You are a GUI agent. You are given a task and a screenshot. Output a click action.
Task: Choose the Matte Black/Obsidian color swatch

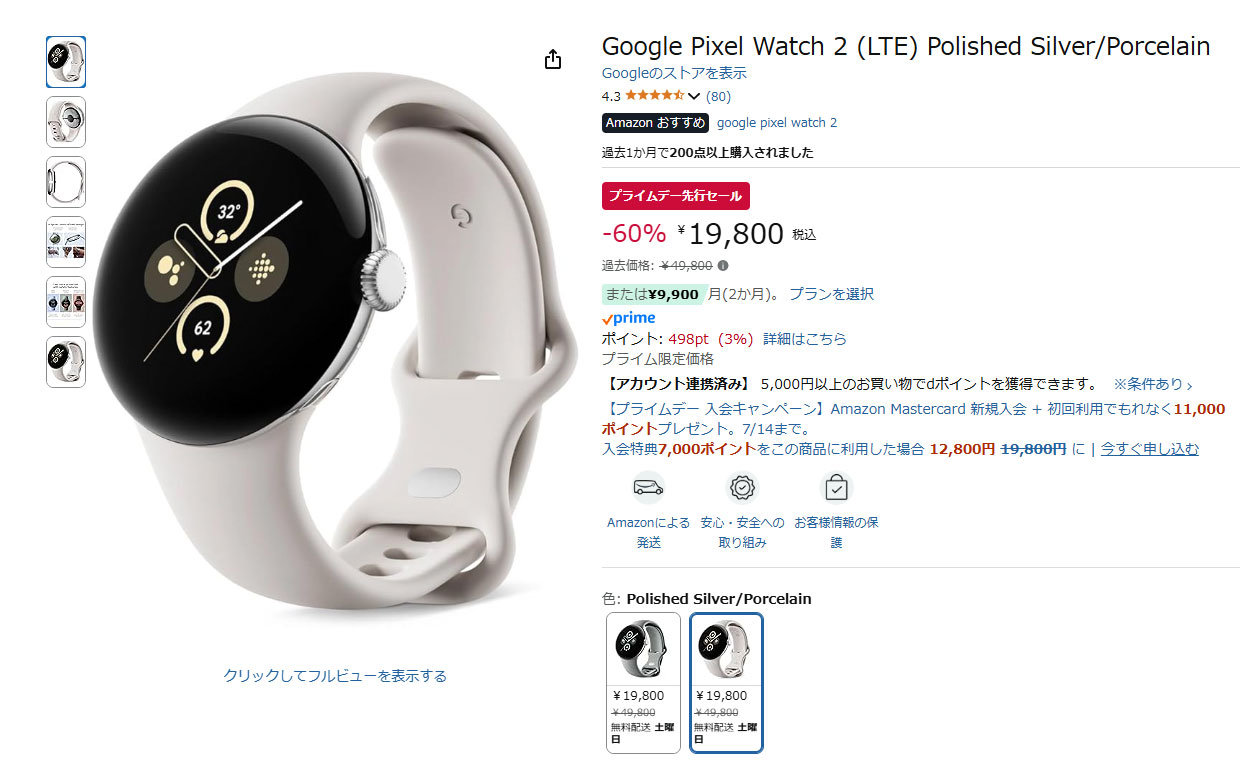click(643, 682)
